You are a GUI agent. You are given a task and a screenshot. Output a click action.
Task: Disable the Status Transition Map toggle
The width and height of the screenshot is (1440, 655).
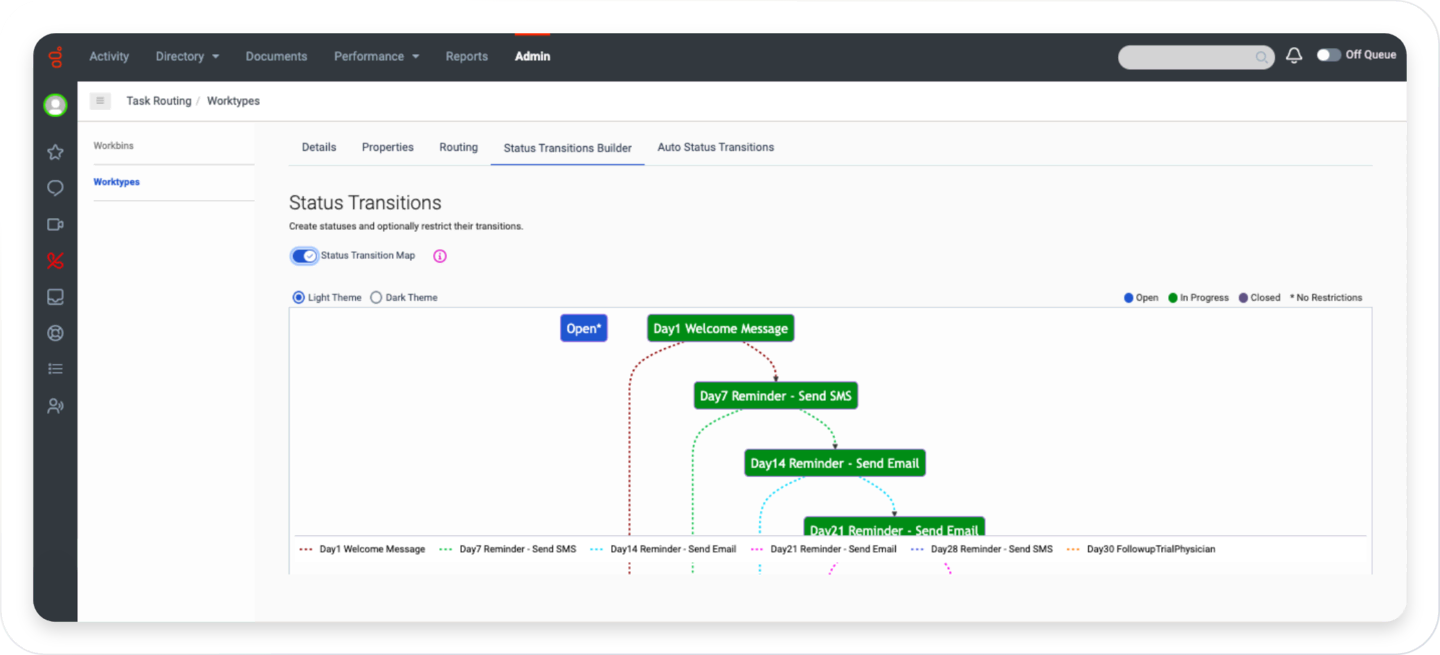click(304, 256)
